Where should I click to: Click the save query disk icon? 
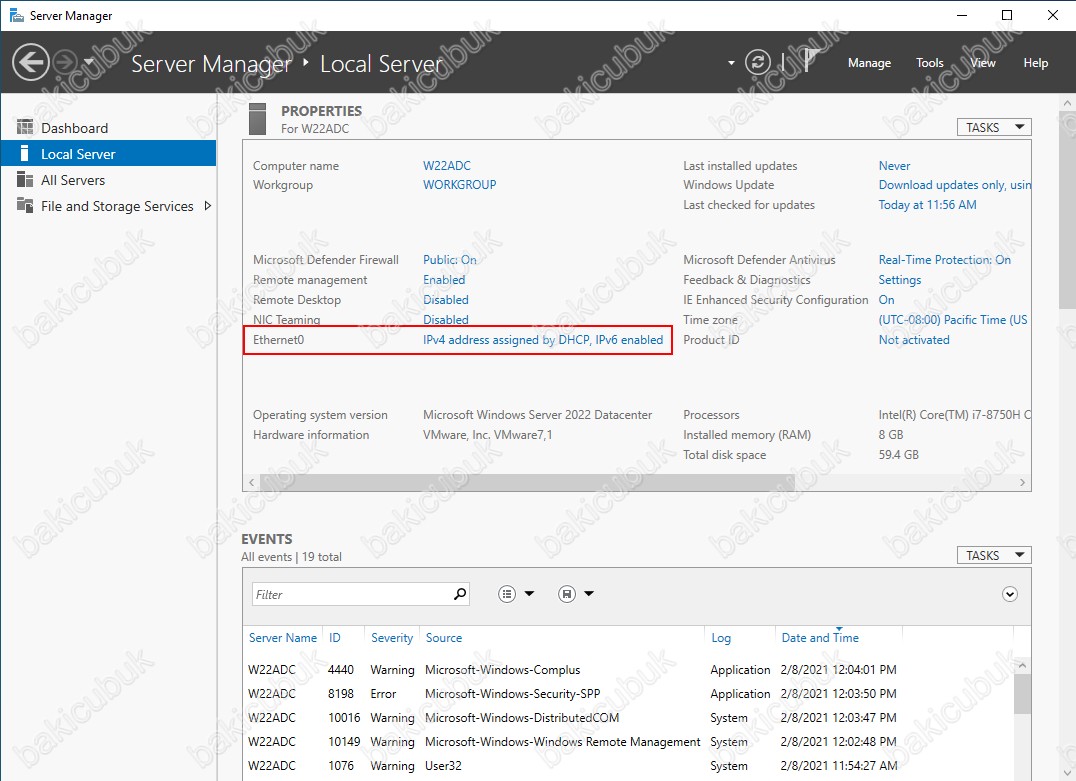point(566,594)
